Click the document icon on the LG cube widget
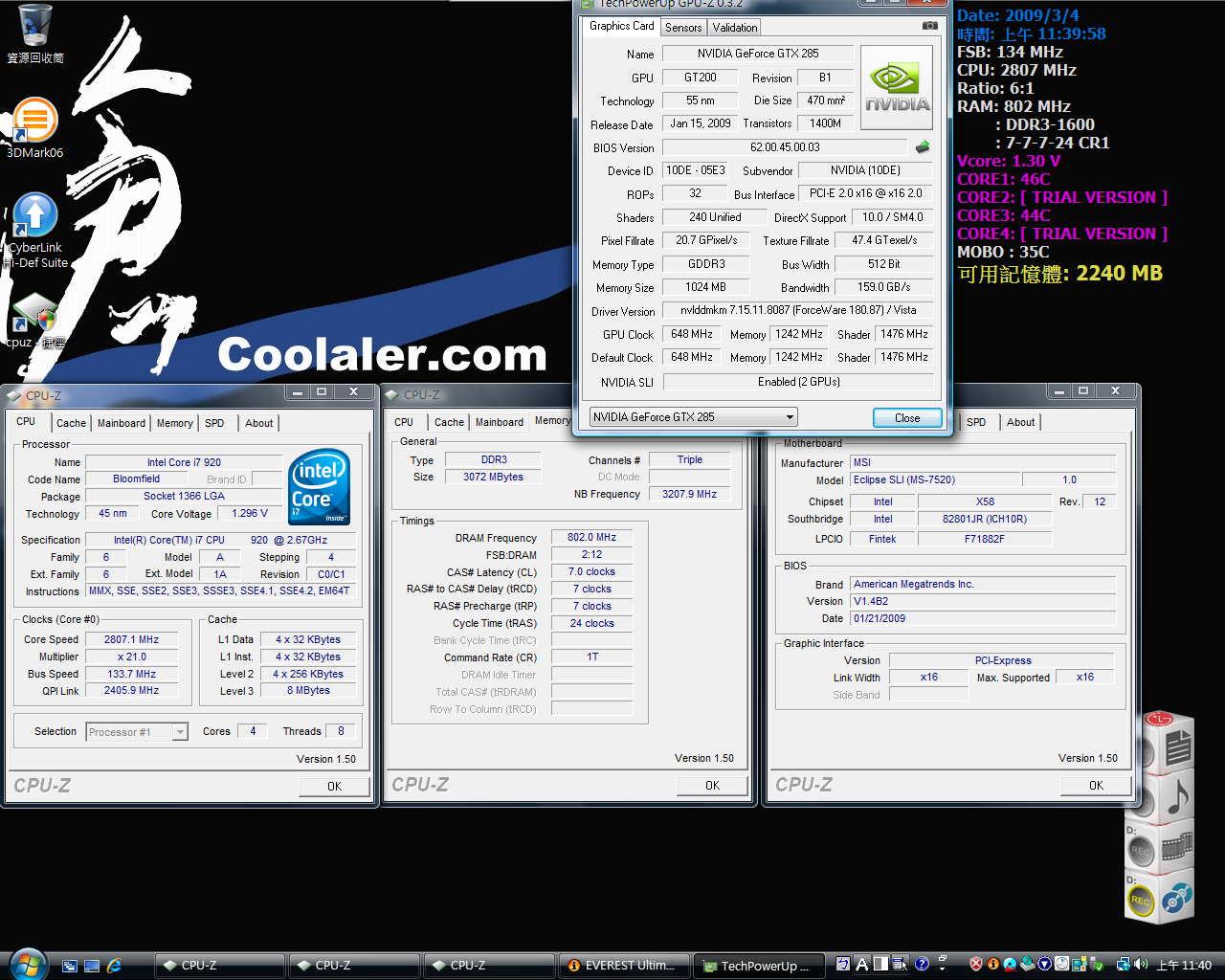This screenshot has height=980, width=1225. pyautogui.click(x=1178, y=746)
